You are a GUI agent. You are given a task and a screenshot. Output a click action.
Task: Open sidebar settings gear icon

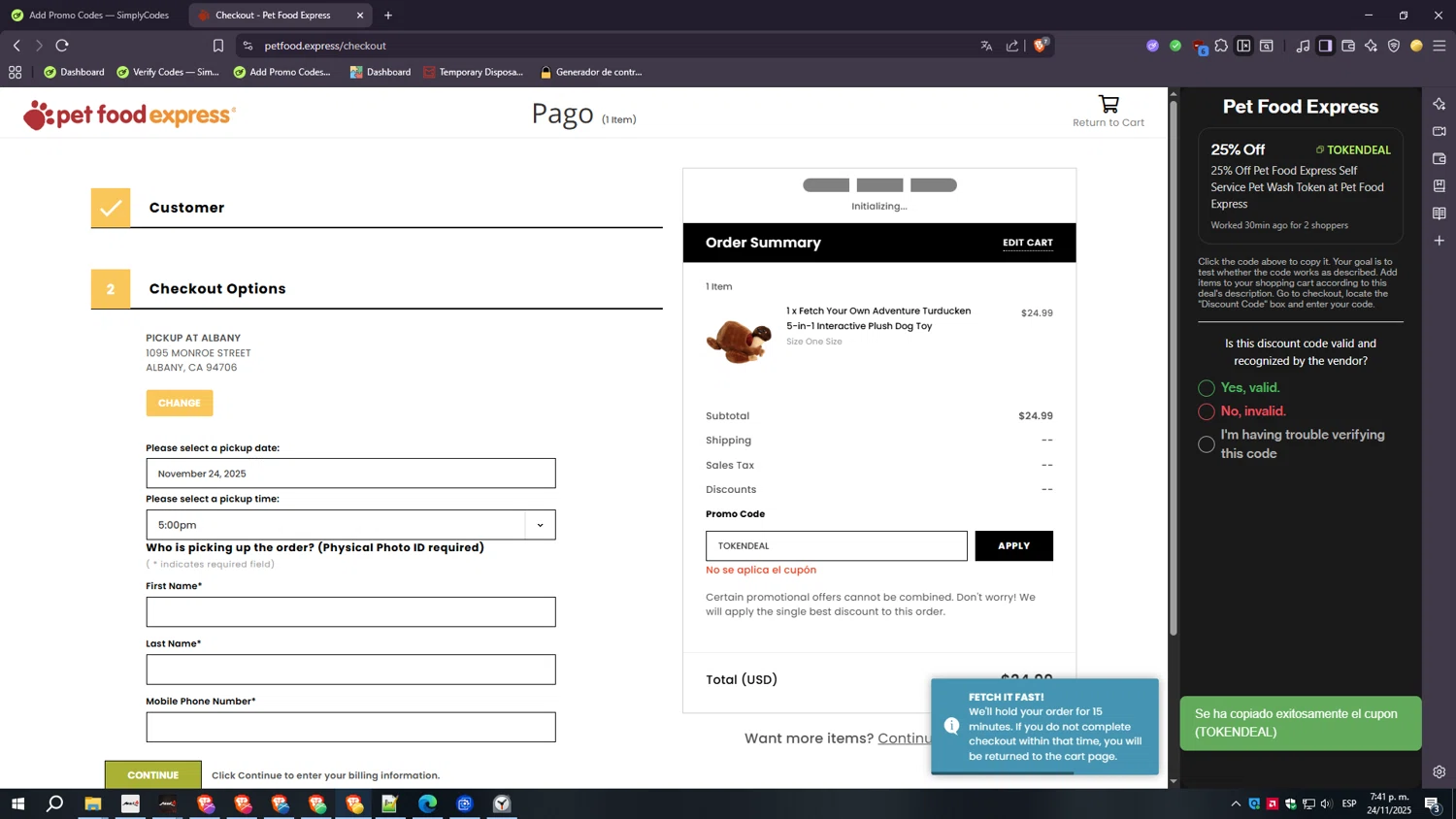click(1439, 772)
